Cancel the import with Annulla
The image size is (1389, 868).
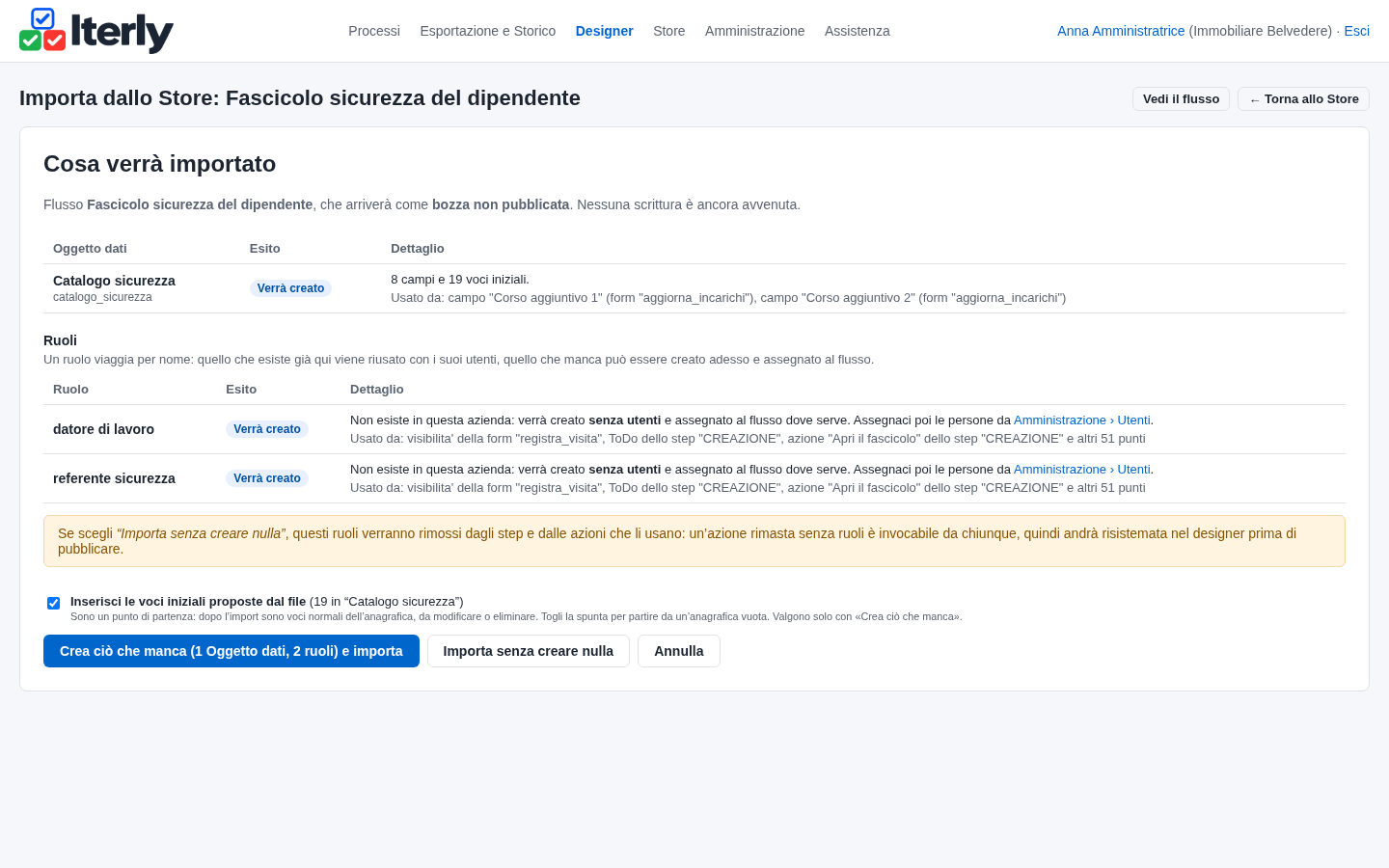coord(679,651)
